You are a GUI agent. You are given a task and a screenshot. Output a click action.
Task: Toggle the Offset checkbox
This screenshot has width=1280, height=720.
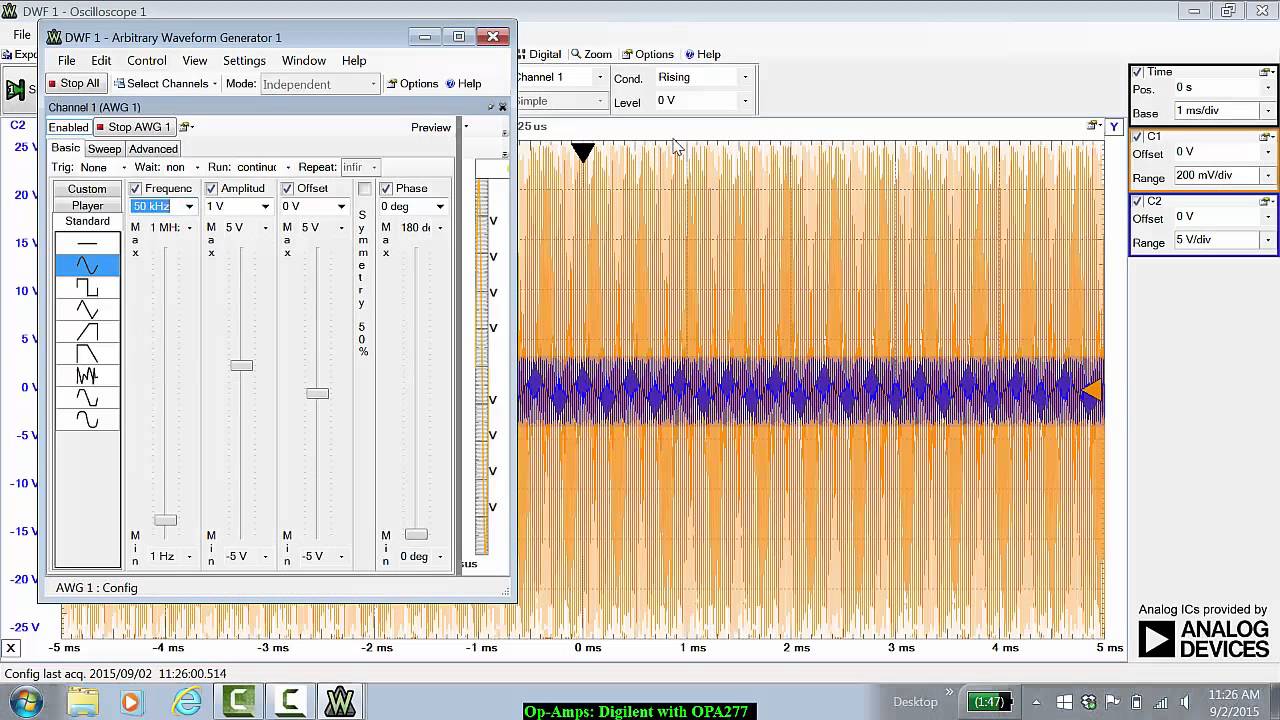click(x=288, y=188)
